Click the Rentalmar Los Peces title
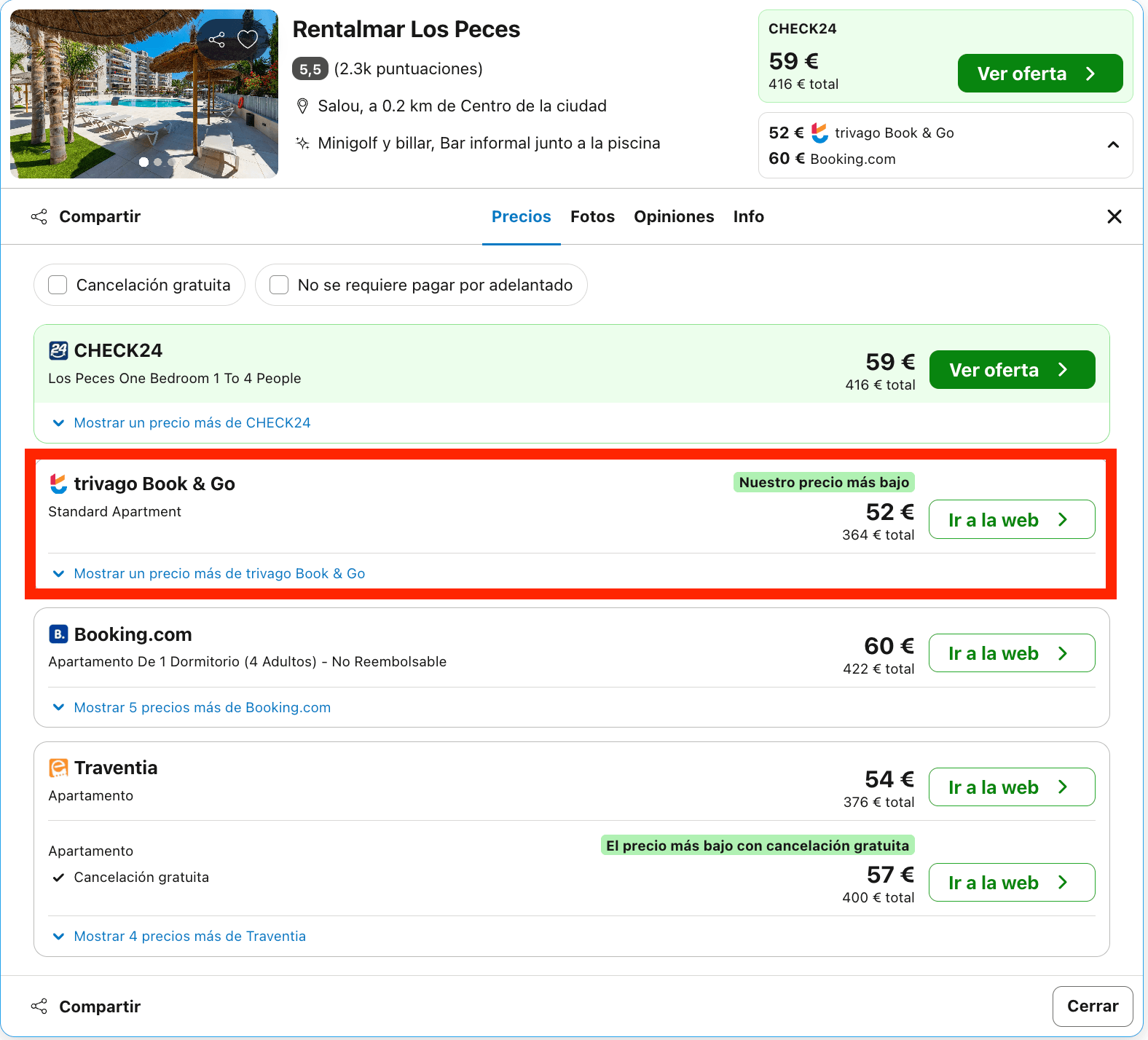The width and height of the screenshot is (1148, 1040). [x=406, y=29]
